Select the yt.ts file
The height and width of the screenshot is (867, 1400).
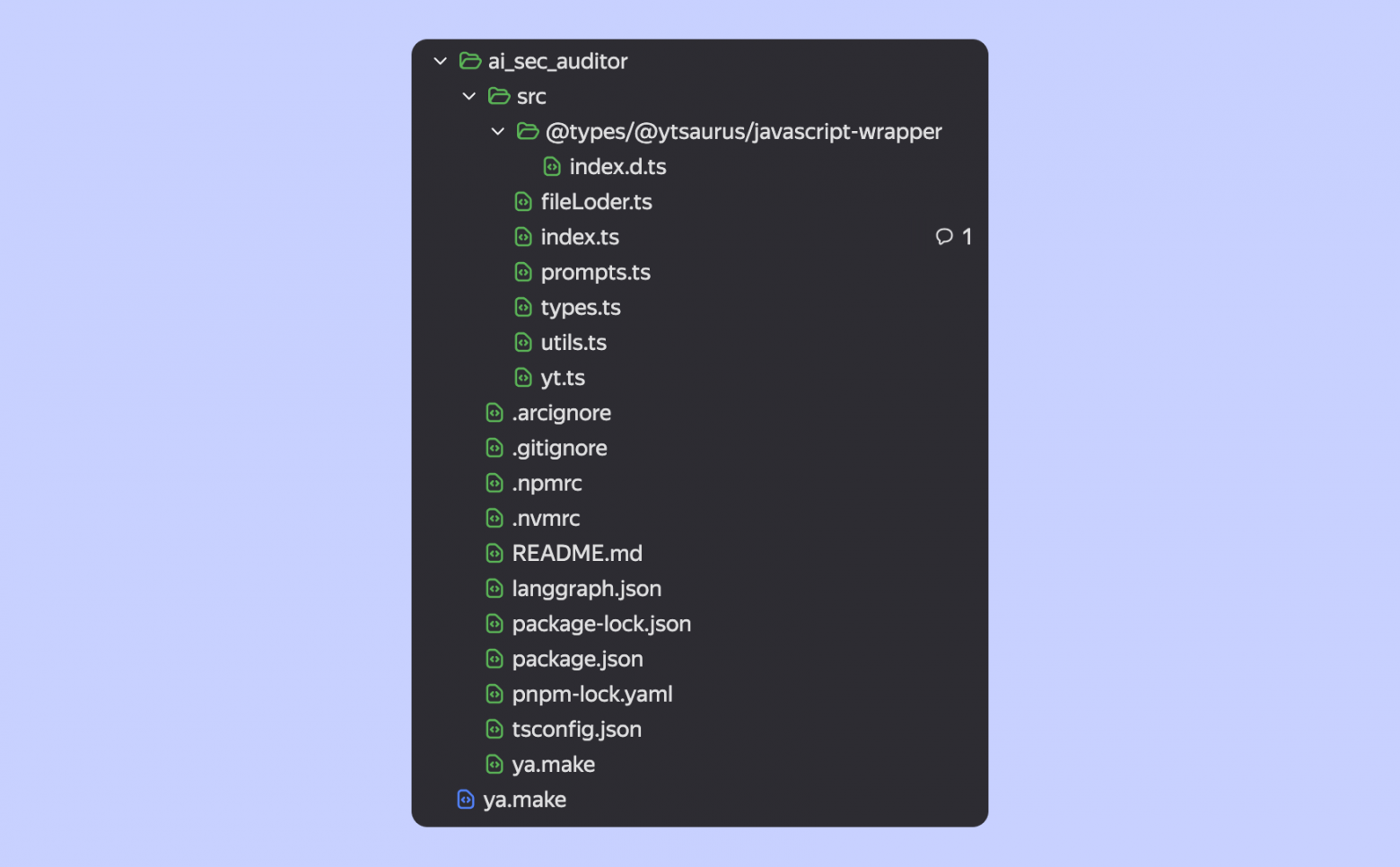563,378
